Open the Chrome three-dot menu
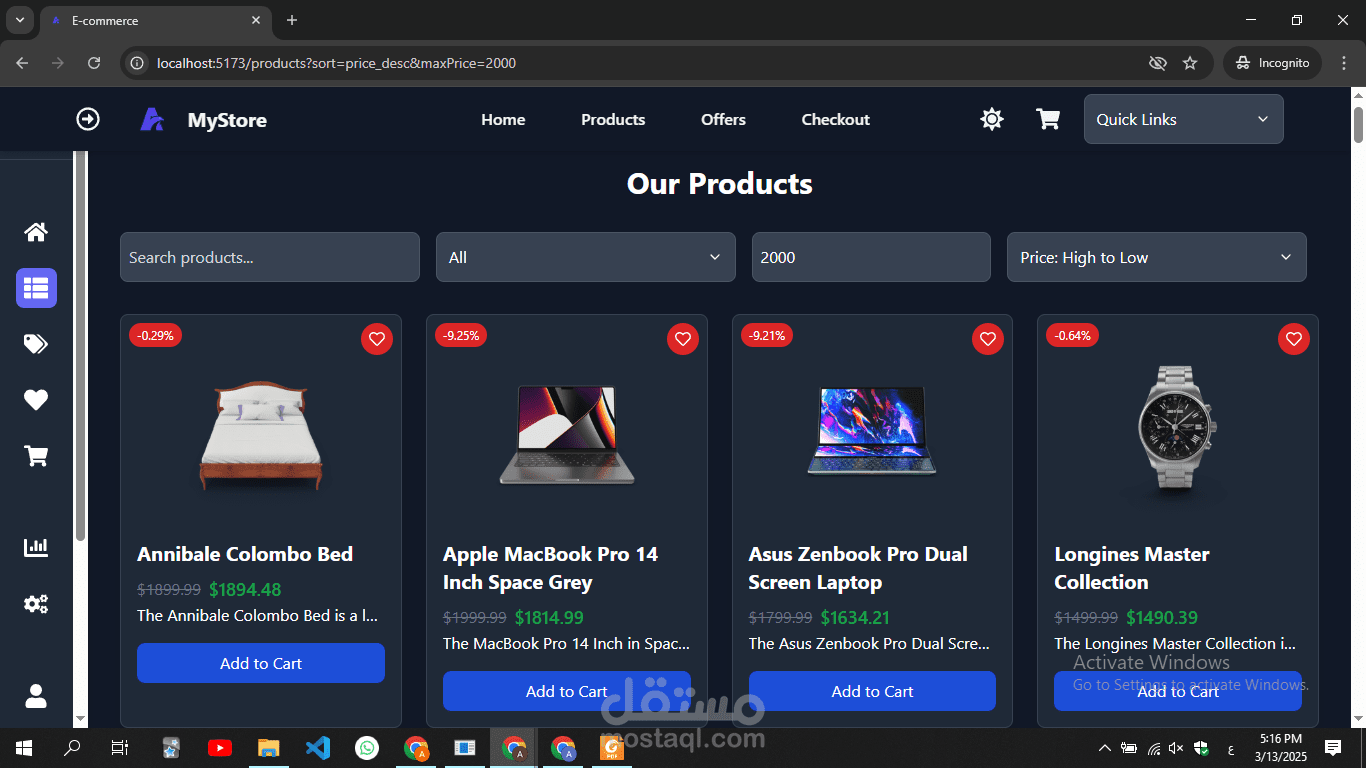This screenshot has height=768, width=1366. point(1344,63)
